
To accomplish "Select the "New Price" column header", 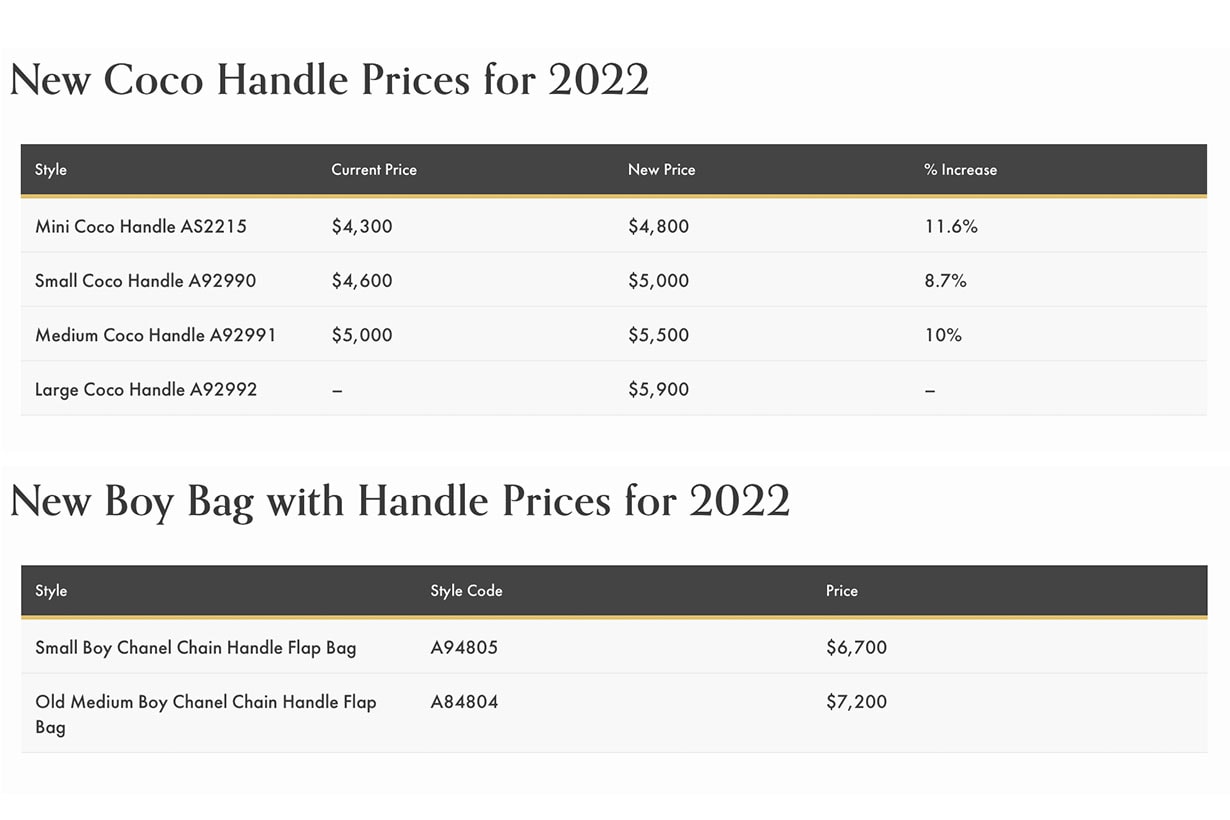I will coord(661,170).
